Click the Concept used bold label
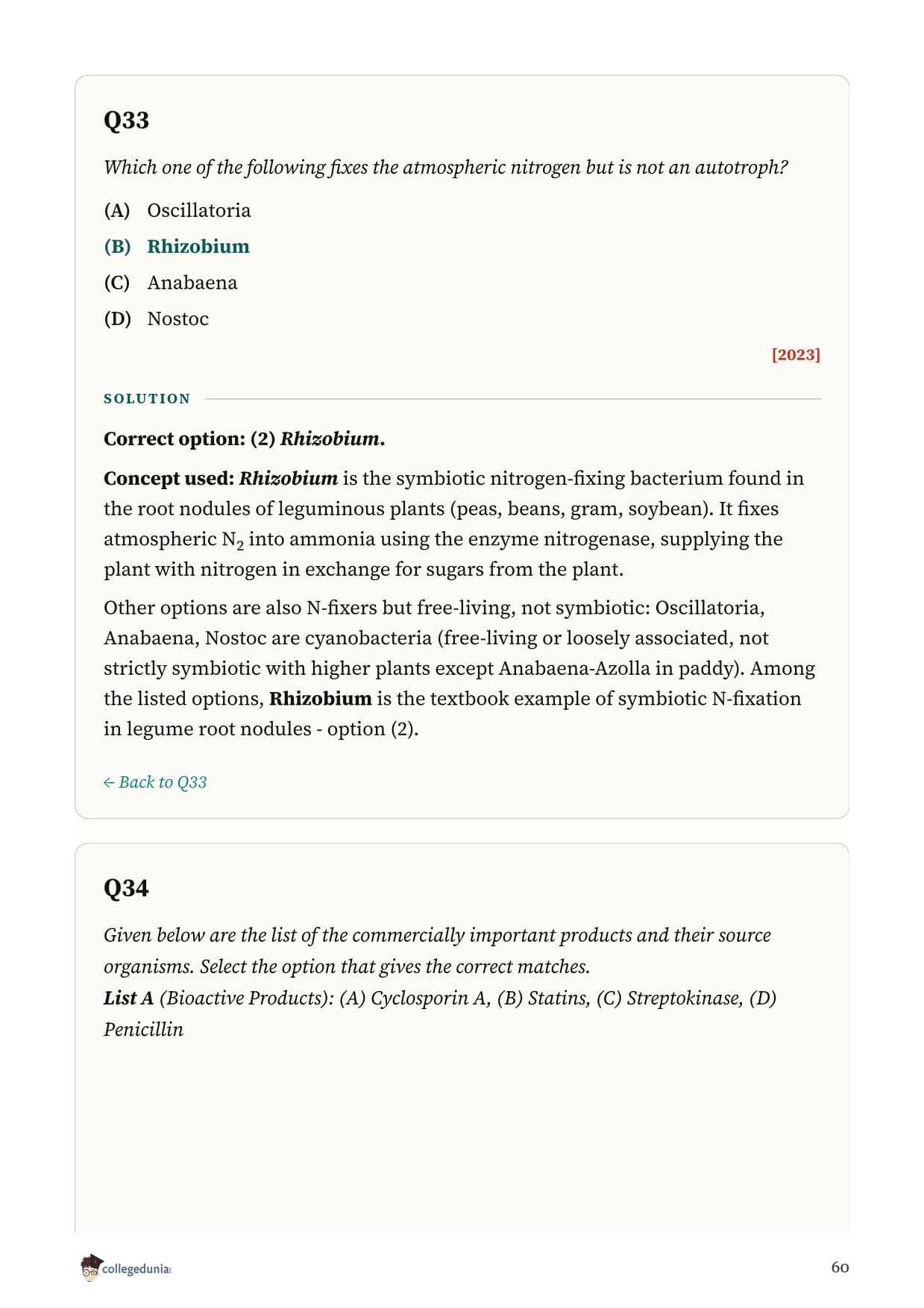 169,479
